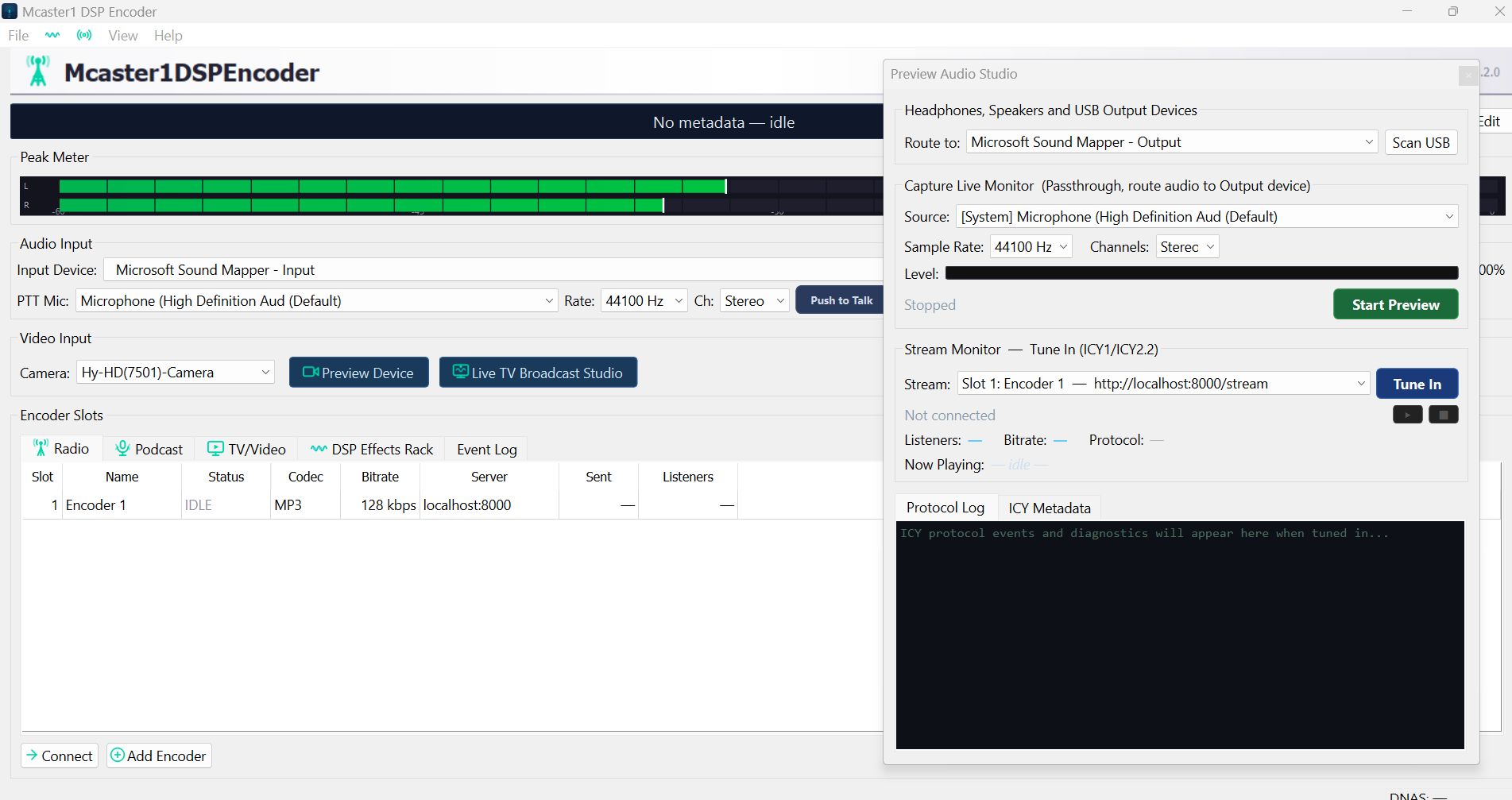The image size is (1512, 800).
Task: Open the broadcast signal icon menu next to waveform
Action: pos(84,35)
